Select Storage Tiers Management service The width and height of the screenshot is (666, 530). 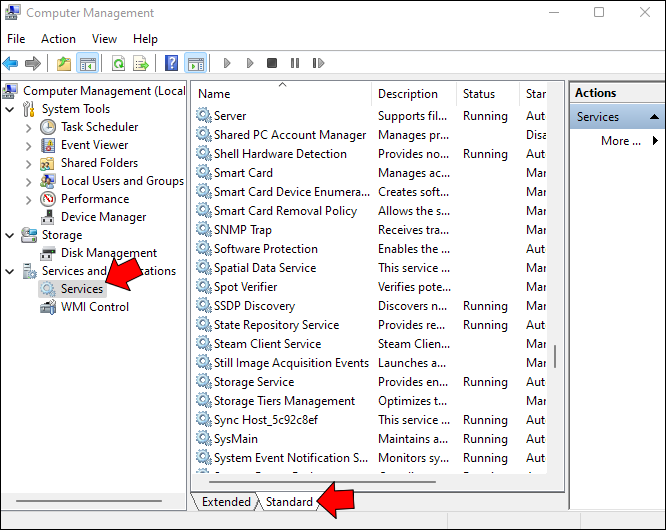(x=284, y=401)
